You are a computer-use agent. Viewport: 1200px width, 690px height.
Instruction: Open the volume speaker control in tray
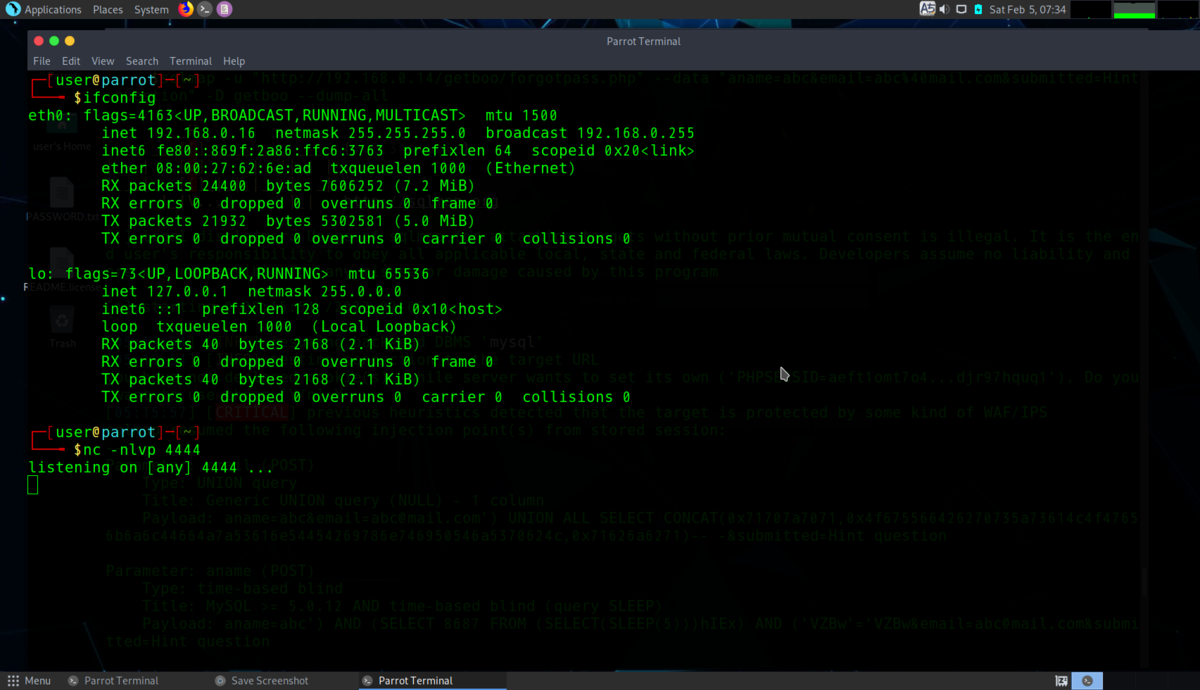(x=945, y=9)
